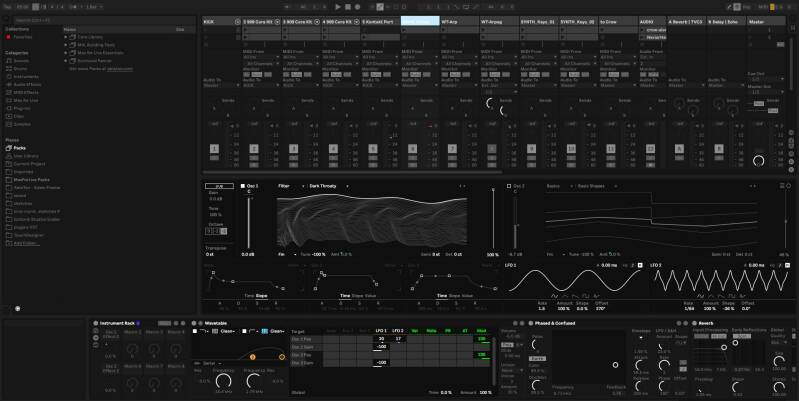Click the Favorites red tag collection
Viewport: 799px width, 401px height.
[x=20, y=35]
